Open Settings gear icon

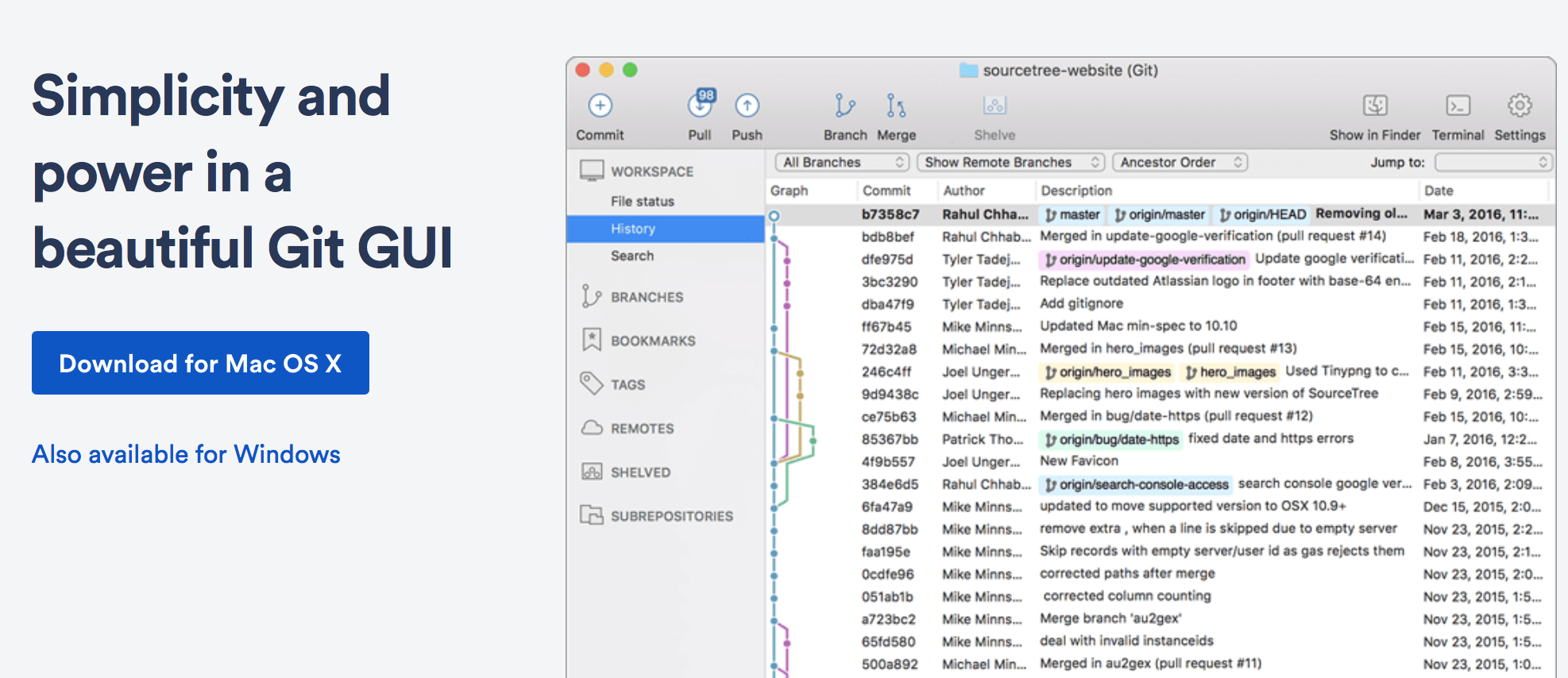click(x=1520, y=105)
